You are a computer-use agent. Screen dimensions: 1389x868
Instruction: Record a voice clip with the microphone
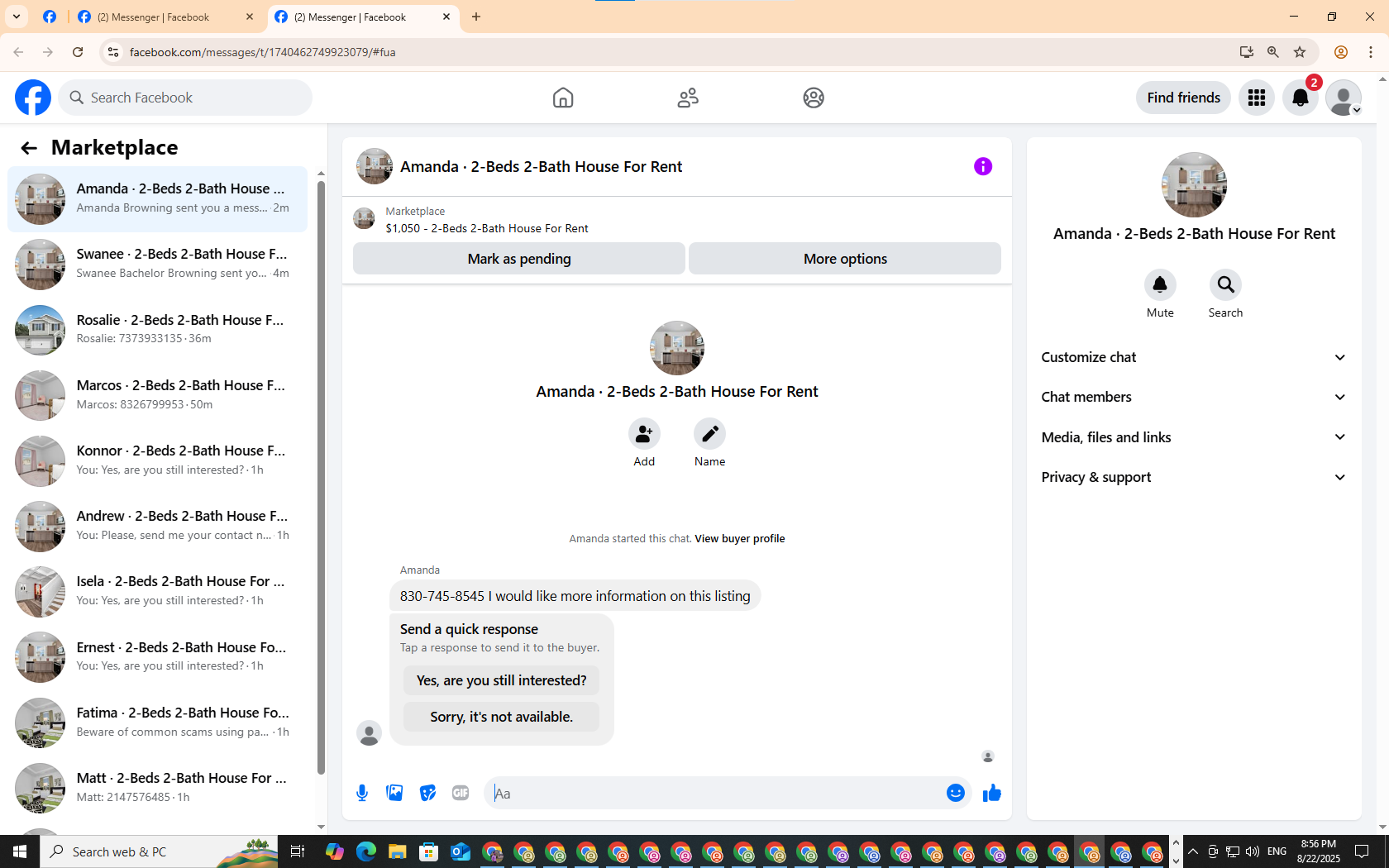tap(362, 794)
